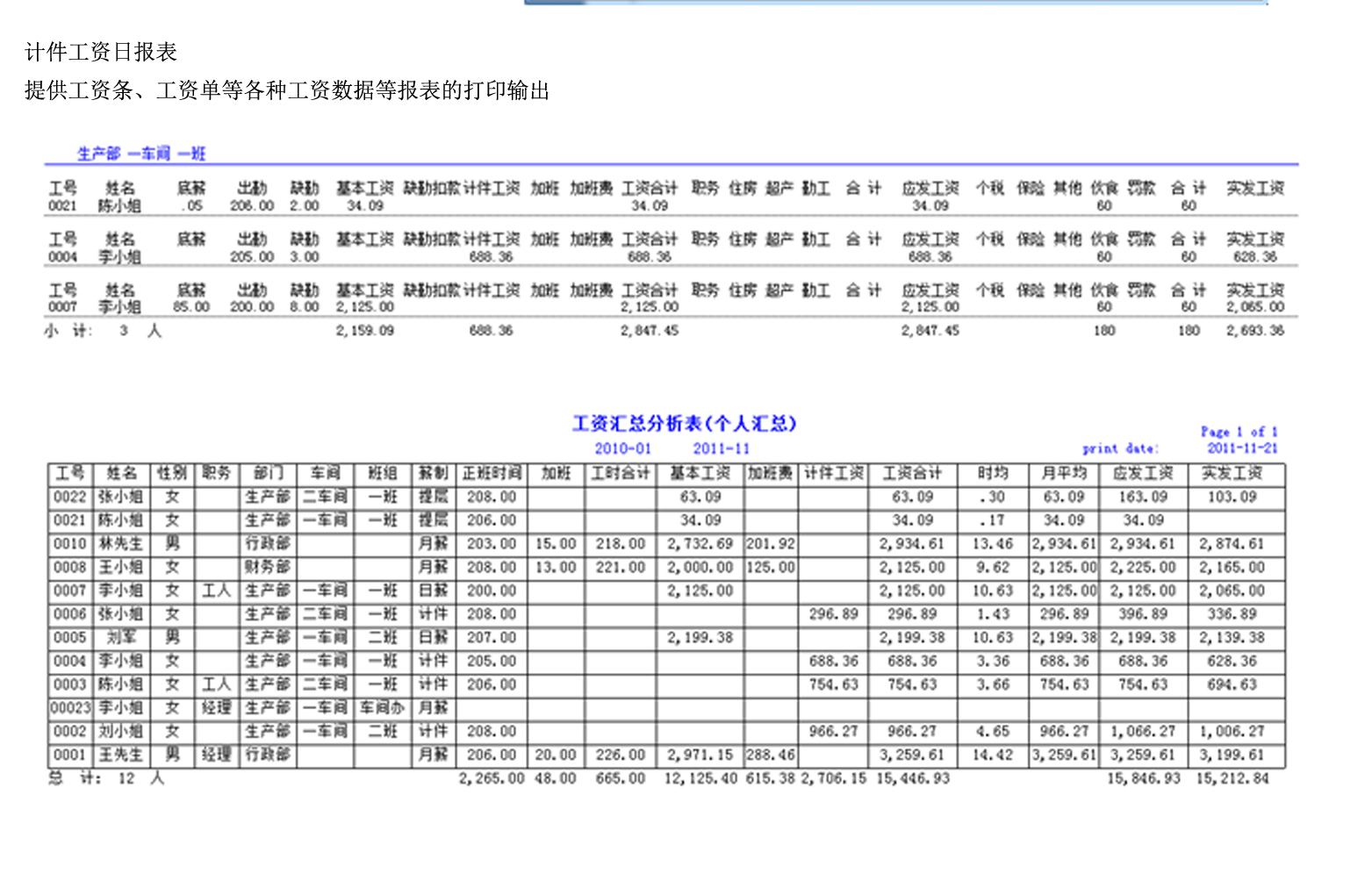Image resolution: width=1372 pixels, height=874 pixels.
Task: Click the payable wage value "1,066.27"
Action: click(1143, 731)
